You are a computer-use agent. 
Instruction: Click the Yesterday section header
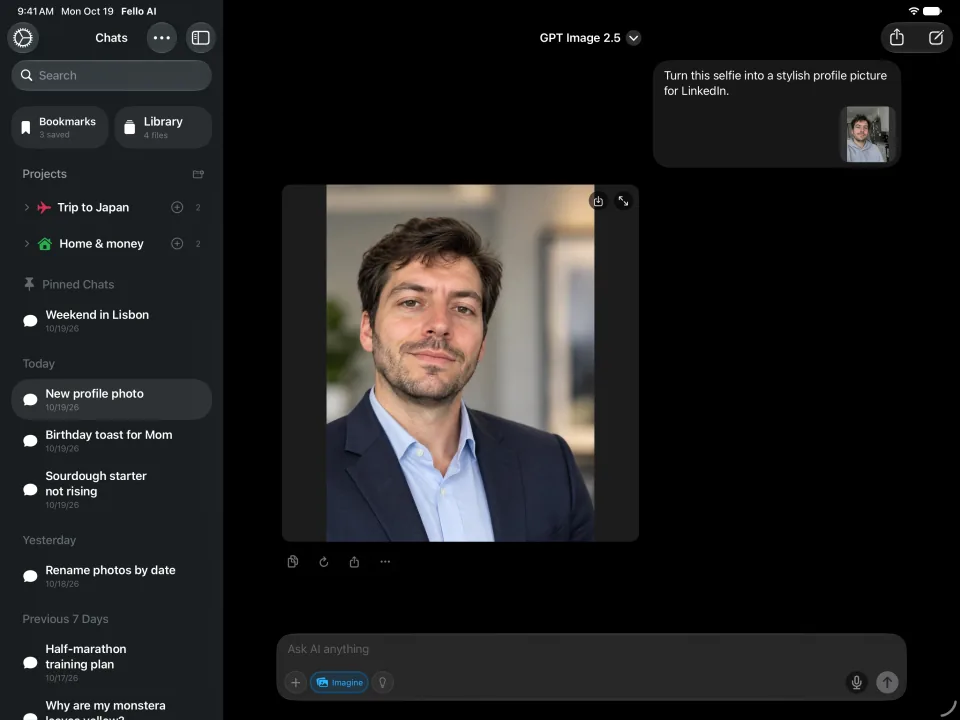pyautogui.click(x=49, y=540)
